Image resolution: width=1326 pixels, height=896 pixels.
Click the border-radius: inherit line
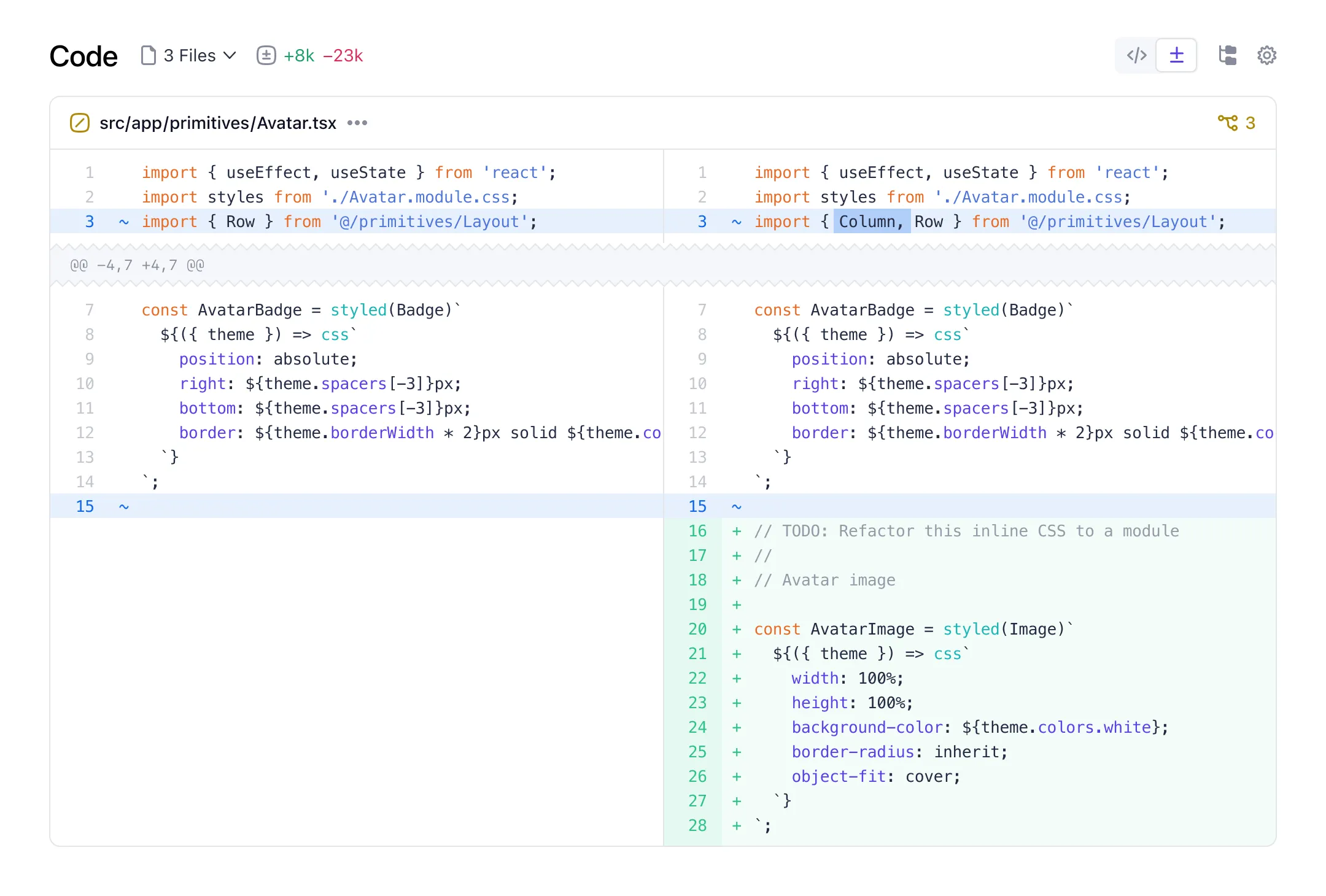900,752
